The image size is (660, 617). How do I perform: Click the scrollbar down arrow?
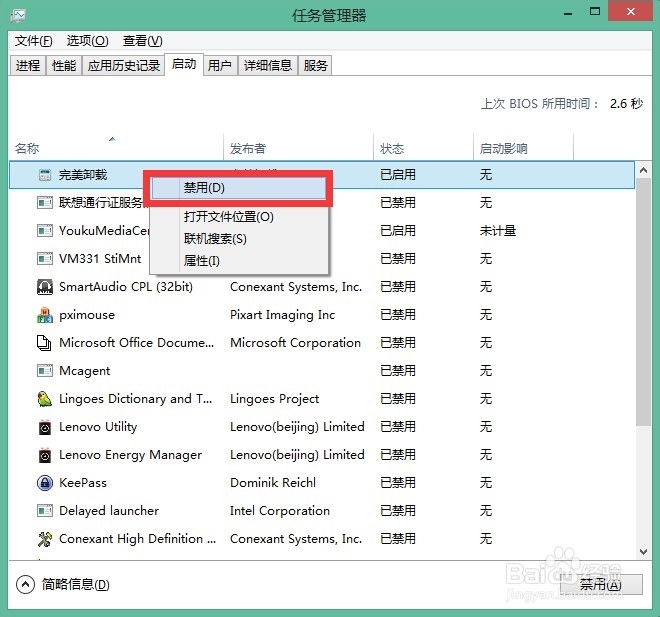tap(643, 552)
